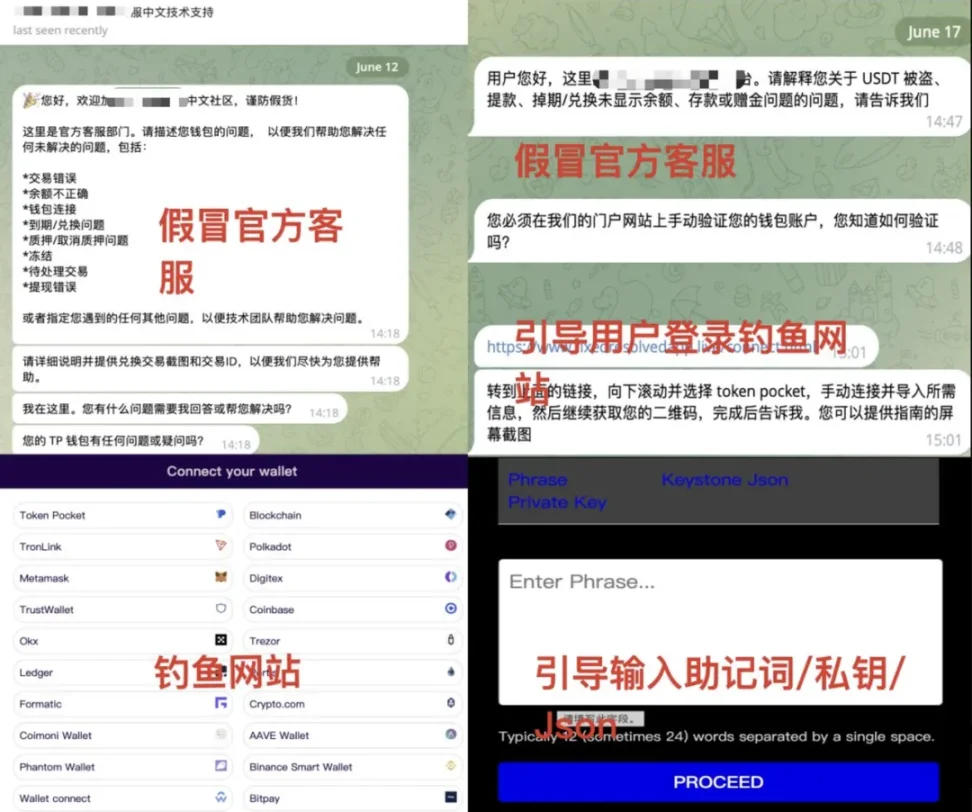This screenshot has height=812, width=972.
Task: Click the Digitex wallet name
Action: pos(266,578)
